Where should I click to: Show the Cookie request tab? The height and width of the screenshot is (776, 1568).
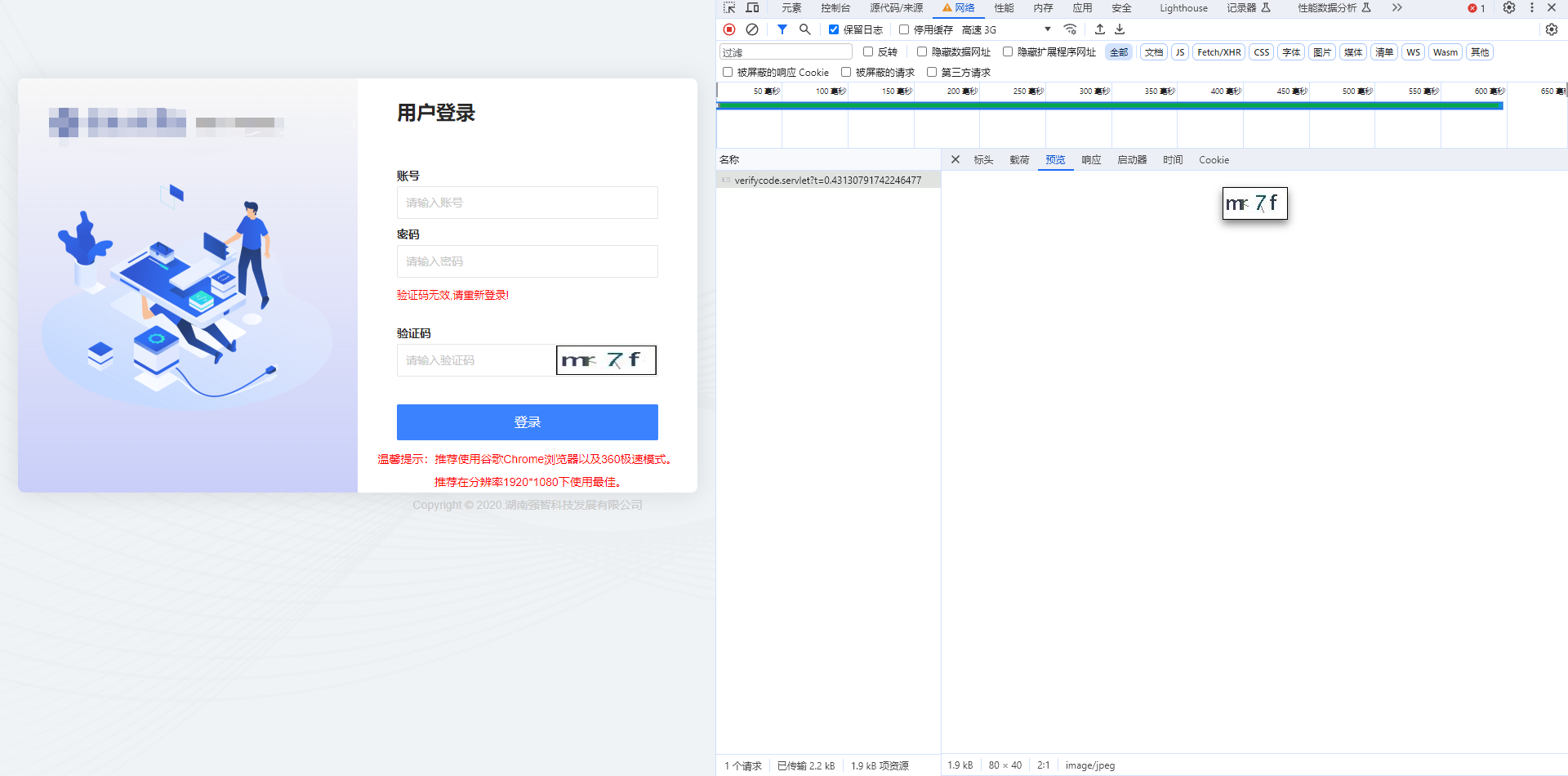(x=1214, y=160)
